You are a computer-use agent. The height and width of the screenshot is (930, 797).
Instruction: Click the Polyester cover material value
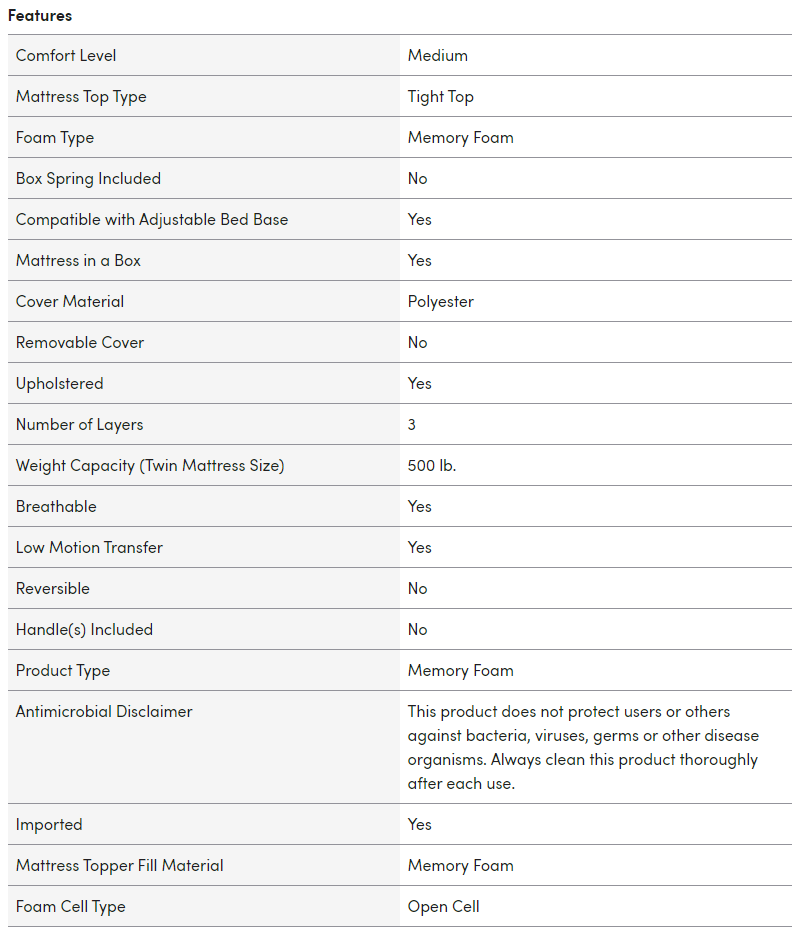tap(441, 302)
